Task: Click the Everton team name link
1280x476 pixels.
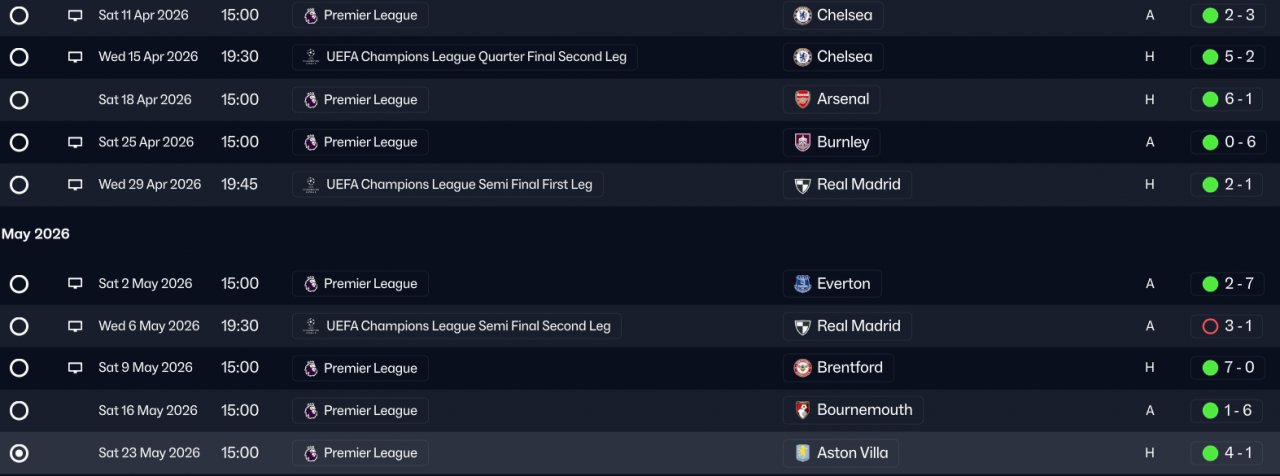Action: click(843, 284)
